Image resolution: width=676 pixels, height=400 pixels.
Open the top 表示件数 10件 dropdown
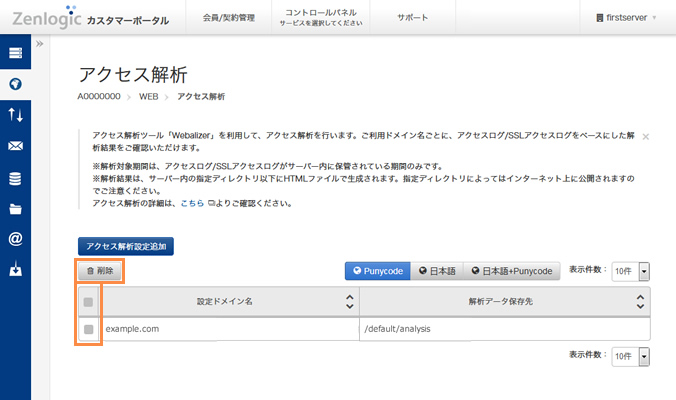click(631, 271)
